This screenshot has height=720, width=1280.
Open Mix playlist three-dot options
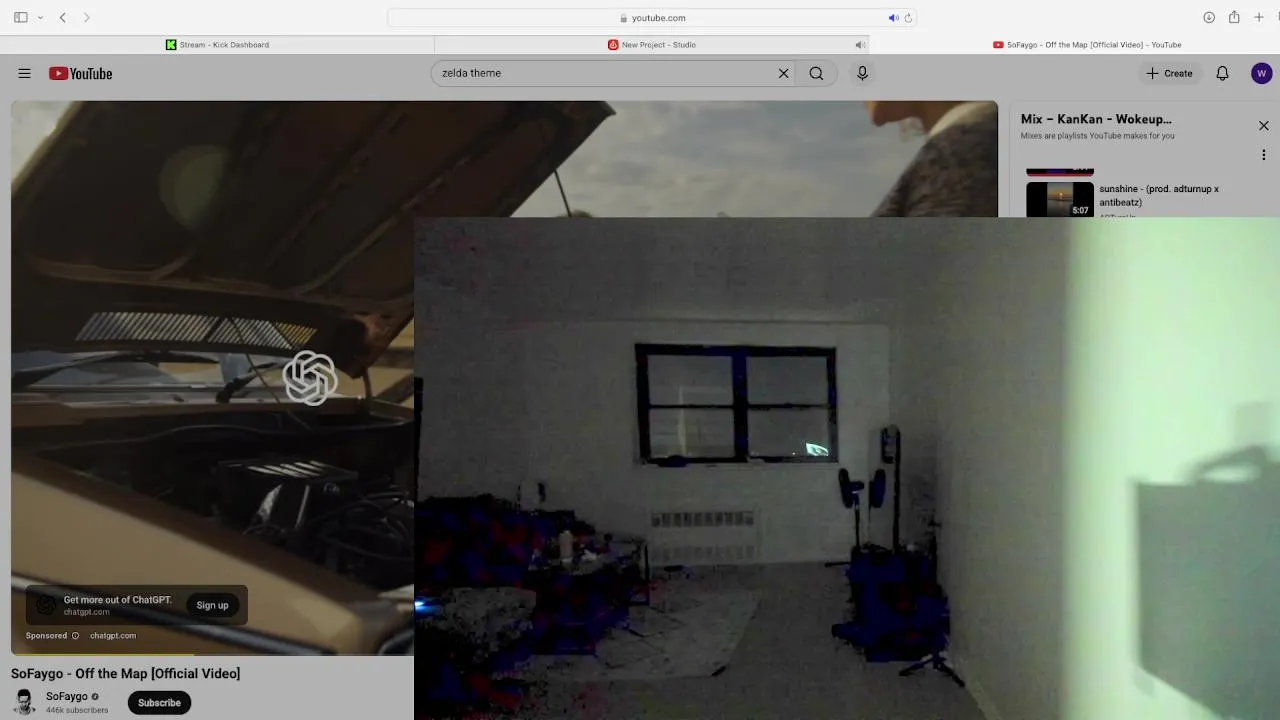[1264, 155]
